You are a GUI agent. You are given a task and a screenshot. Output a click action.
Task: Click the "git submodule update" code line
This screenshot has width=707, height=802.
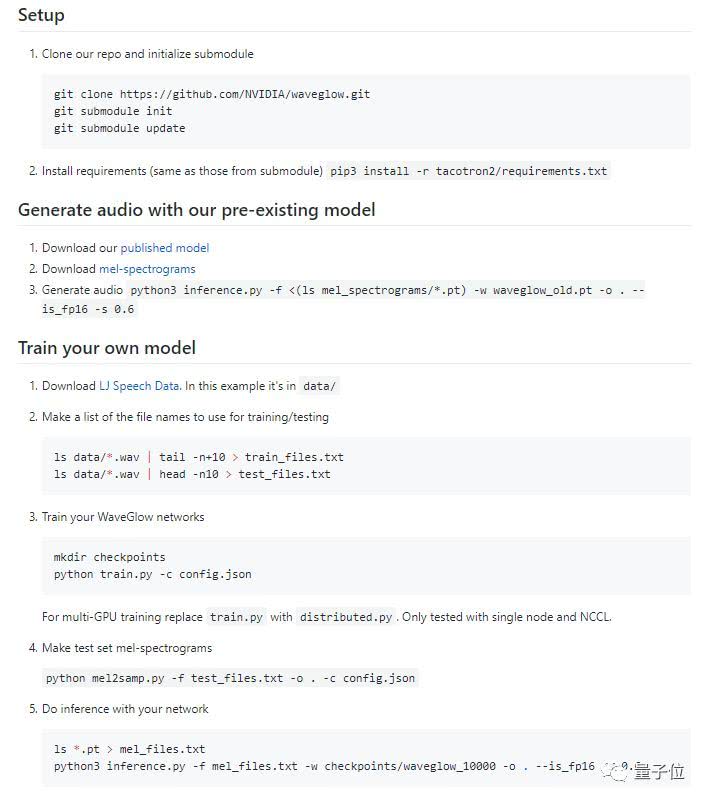click(x=119, y=128)
